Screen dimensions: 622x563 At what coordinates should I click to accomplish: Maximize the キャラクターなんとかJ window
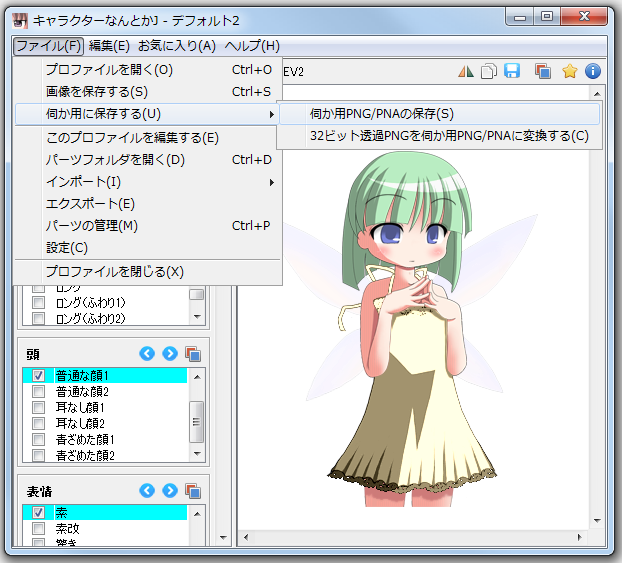click(547, 17)
